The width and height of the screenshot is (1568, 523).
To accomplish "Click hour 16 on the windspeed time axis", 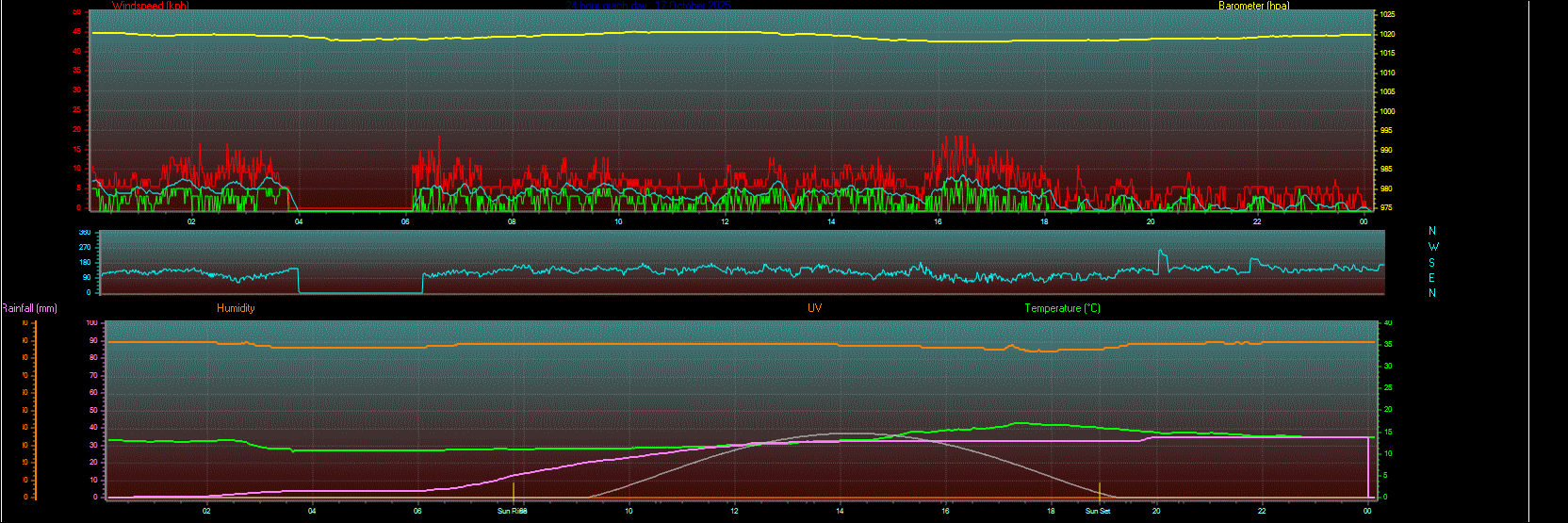I will click(938, 221).
